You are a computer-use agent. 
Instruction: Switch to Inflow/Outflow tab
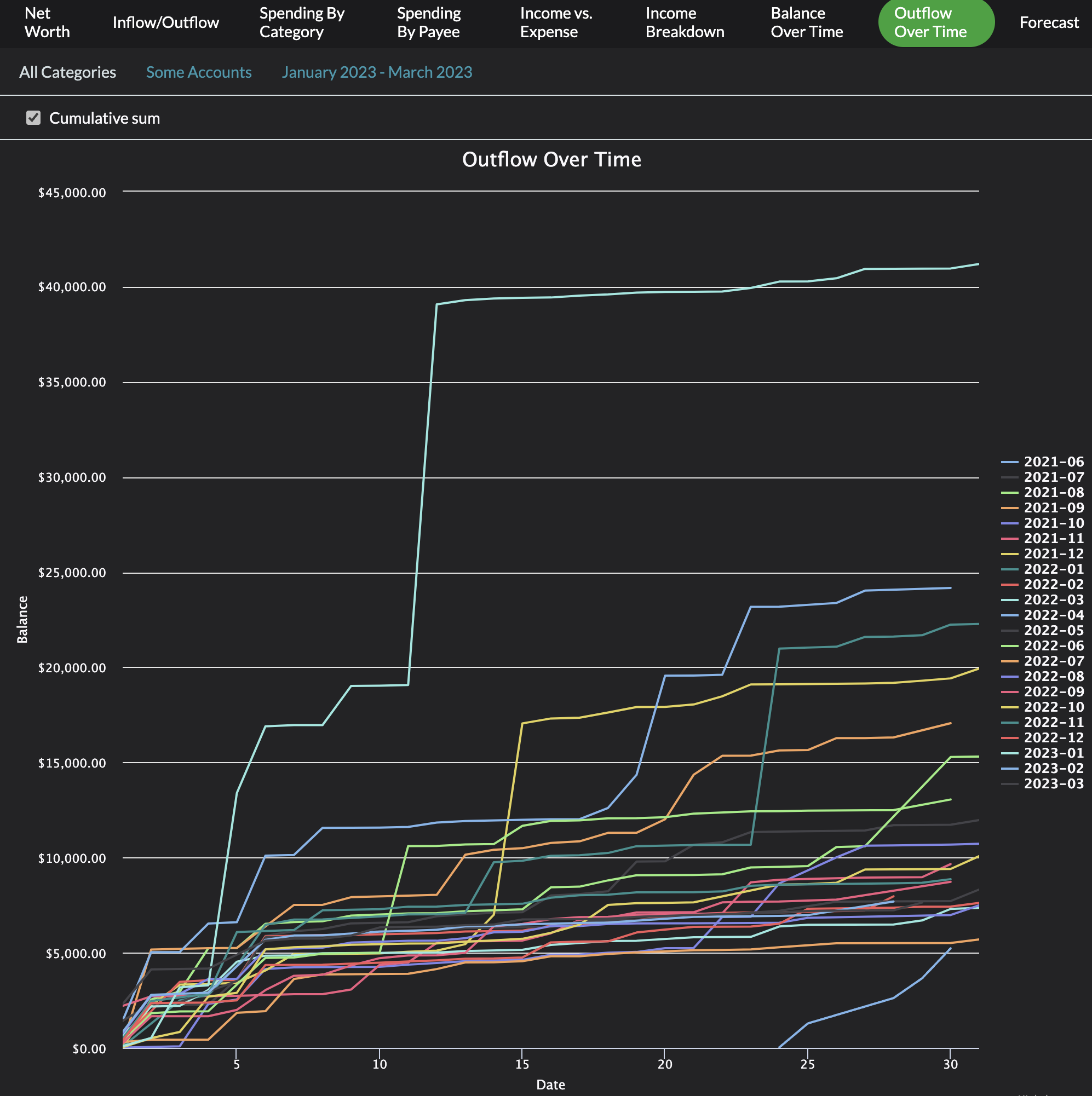pyautogui.click(x=166, y=22)
